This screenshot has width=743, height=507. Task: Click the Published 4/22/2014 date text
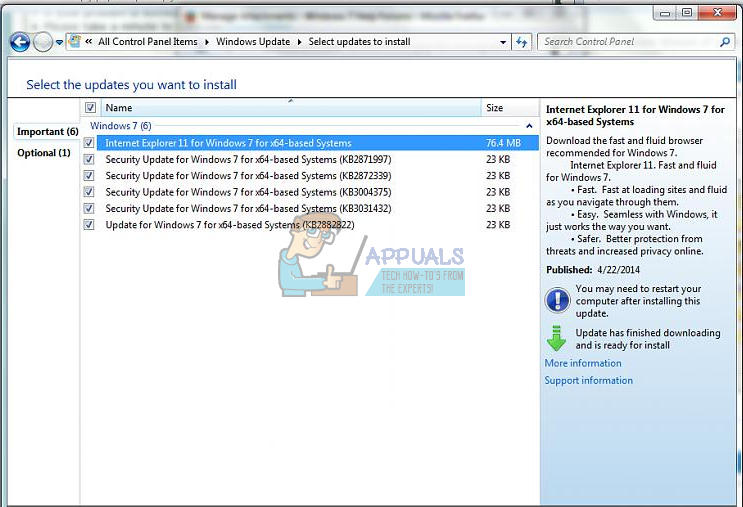coord(593,270)
